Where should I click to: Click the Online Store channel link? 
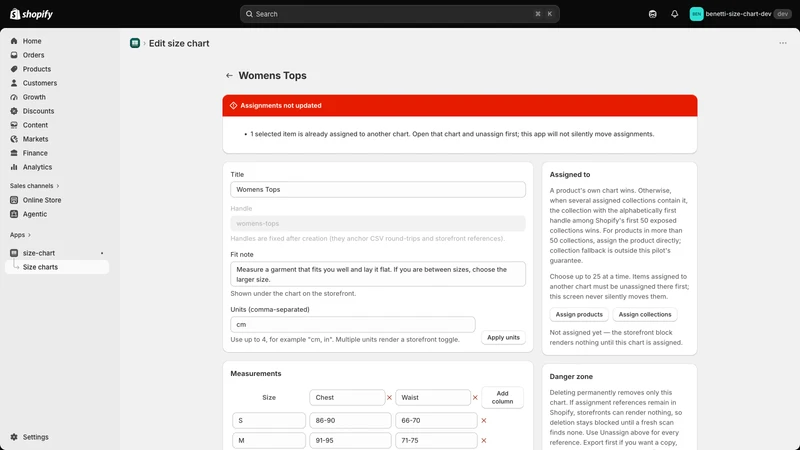[42, 200]
